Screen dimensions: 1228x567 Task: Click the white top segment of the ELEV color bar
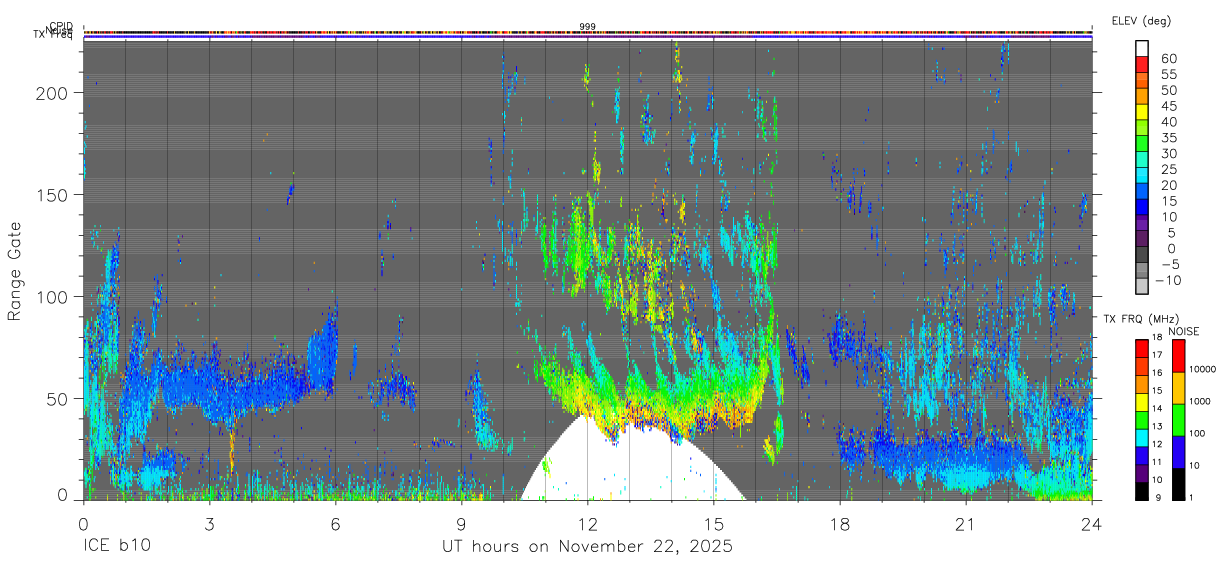pos(1143,47)
